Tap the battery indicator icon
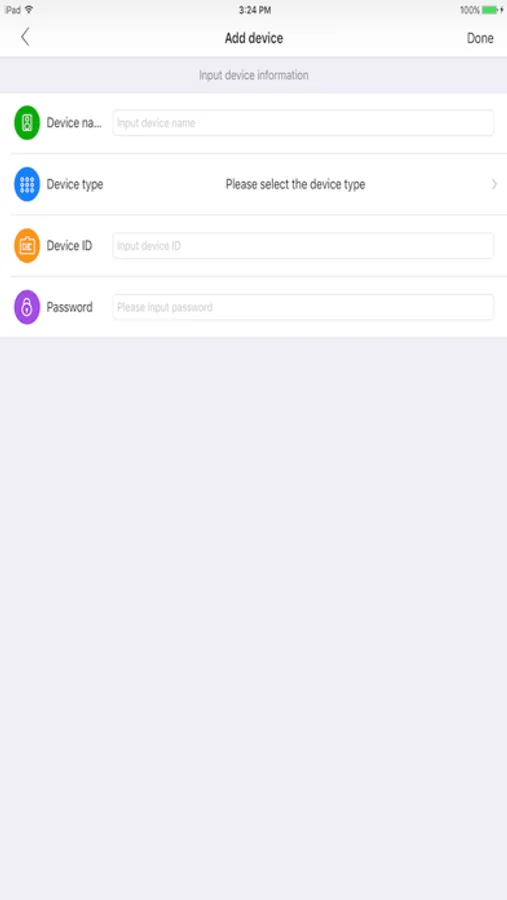 [x=490, y=10]
